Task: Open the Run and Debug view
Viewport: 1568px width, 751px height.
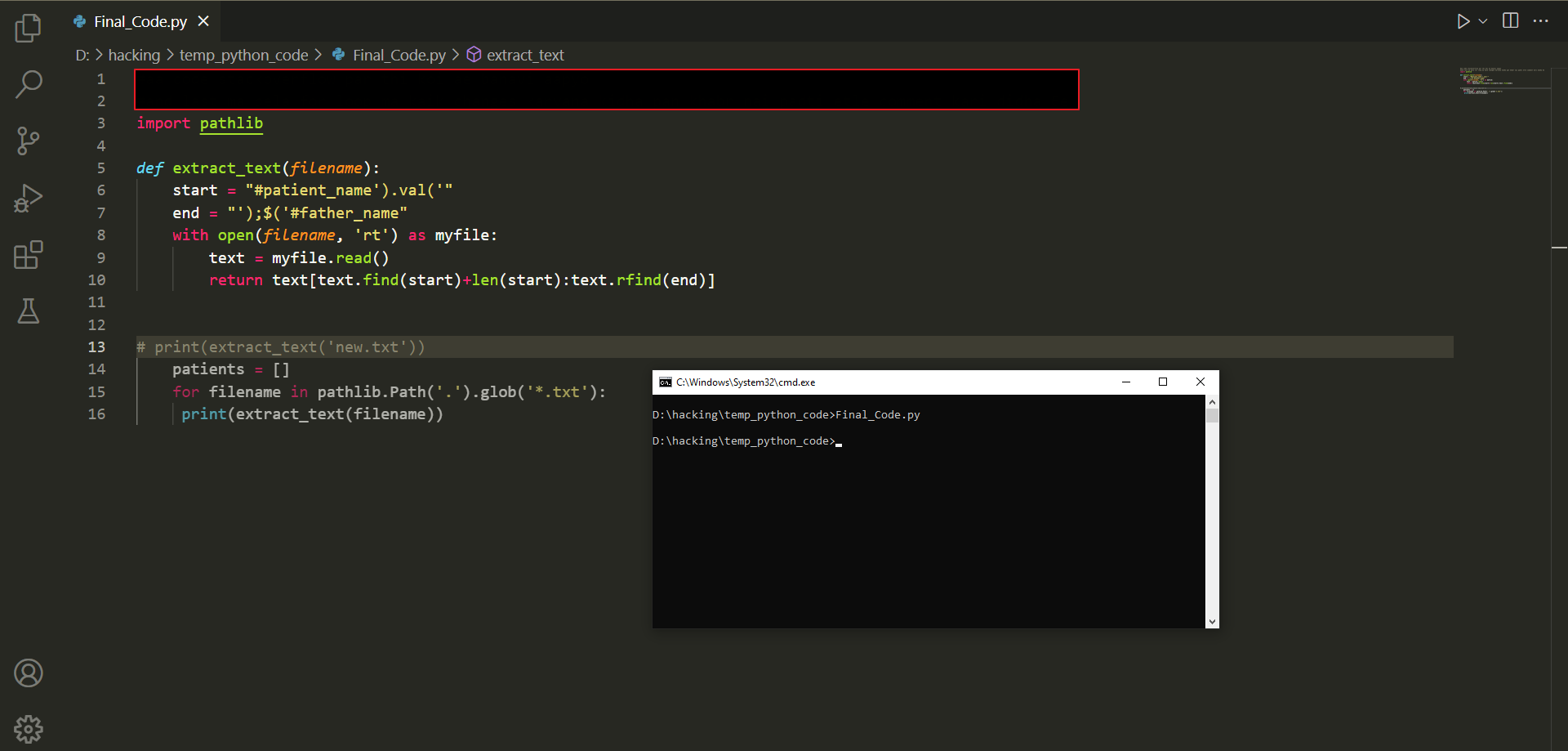Action: 28,198
